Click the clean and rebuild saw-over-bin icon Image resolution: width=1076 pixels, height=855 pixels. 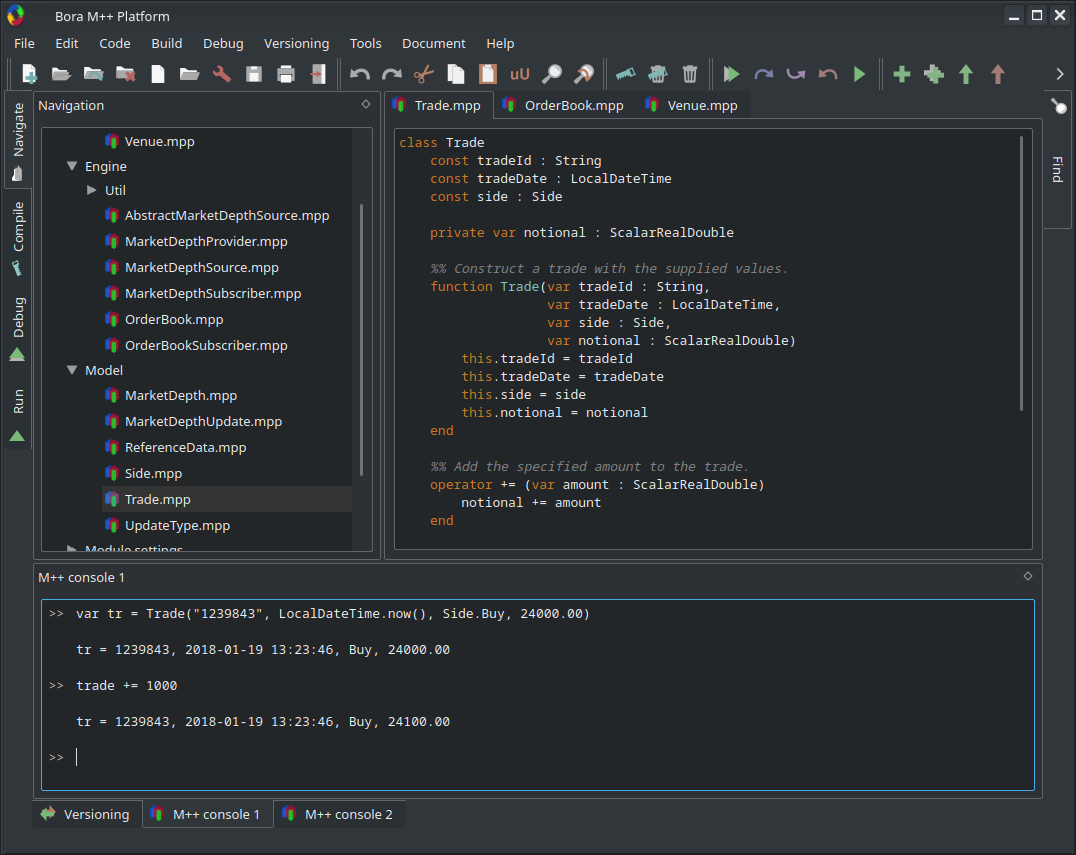pyautogui.click(x=657, y=74)
